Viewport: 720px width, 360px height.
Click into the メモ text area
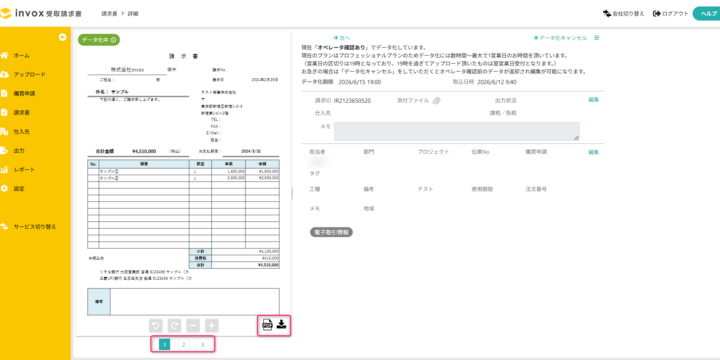point(456,131)
